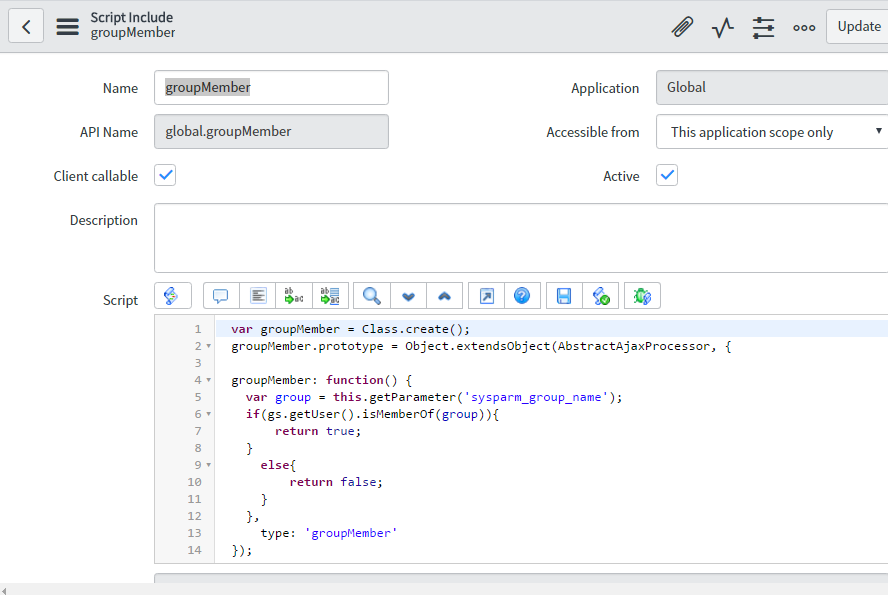Click the 'return false;' code line
Viewport: 888px width, 595px height.
coord(336,482)
